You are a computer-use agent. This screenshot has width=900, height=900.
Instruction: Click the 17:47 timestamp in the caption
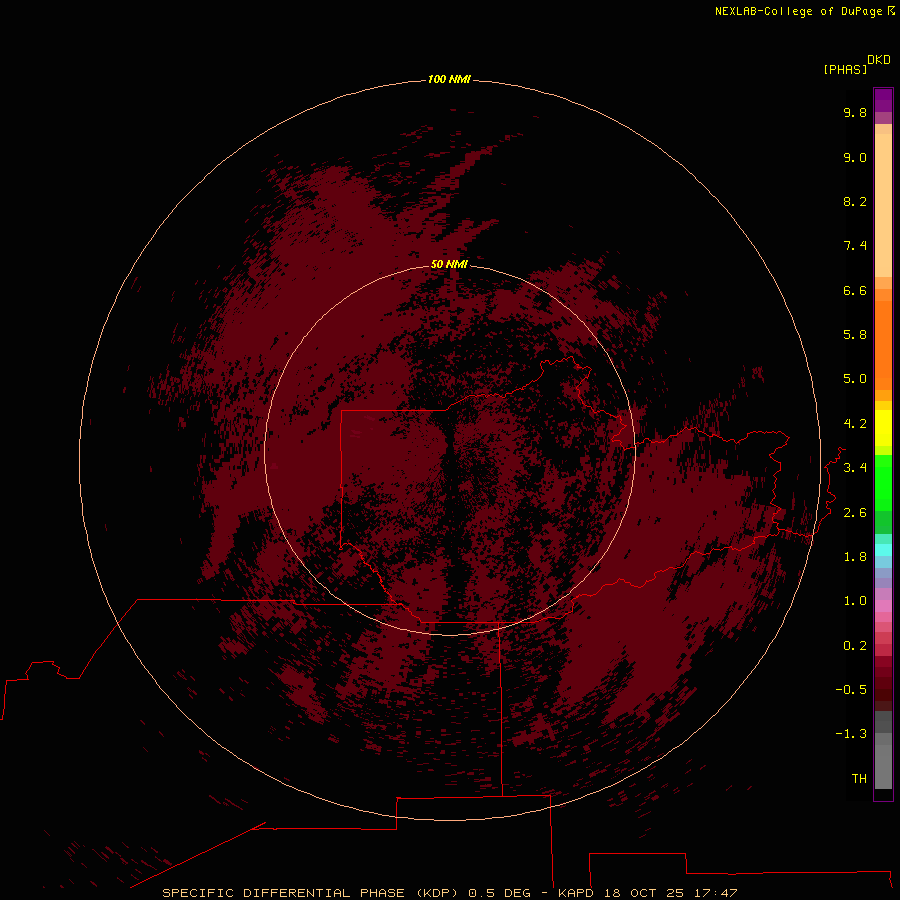click(x=715, y=893)
